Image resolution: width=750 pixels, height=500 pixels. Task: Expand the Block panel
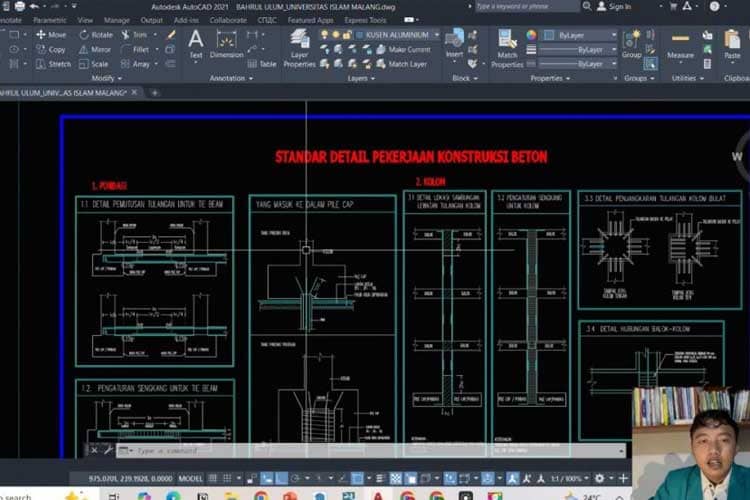tap(465, 78)
